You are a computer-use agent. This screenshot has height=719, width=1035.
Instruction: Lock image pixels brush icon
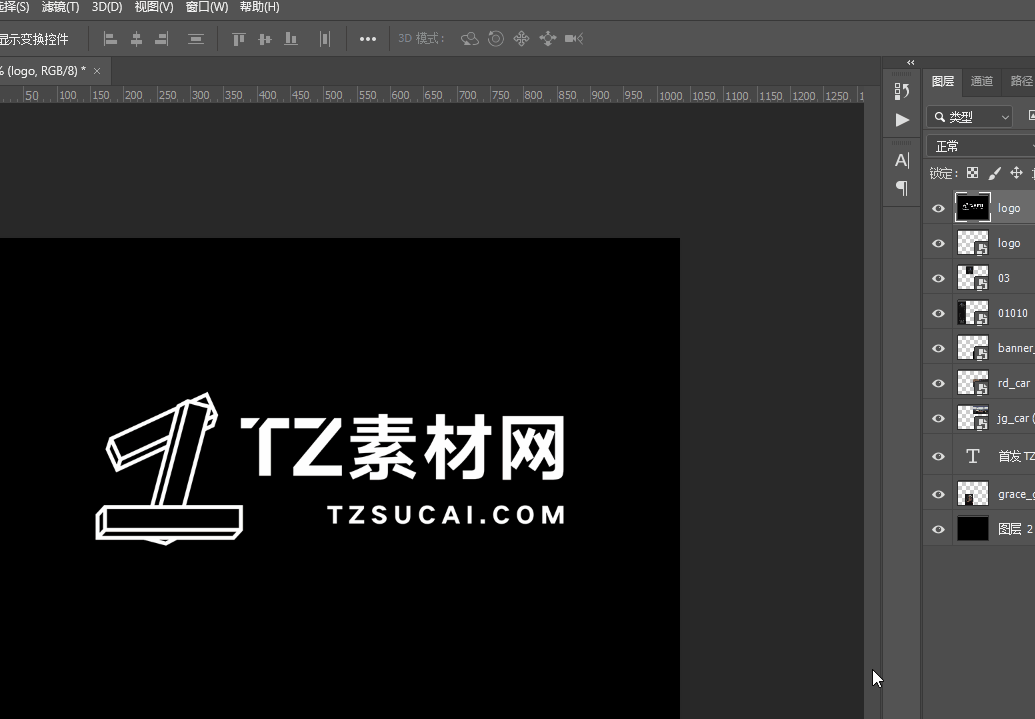pyautogui.click(x=994, y=173)
